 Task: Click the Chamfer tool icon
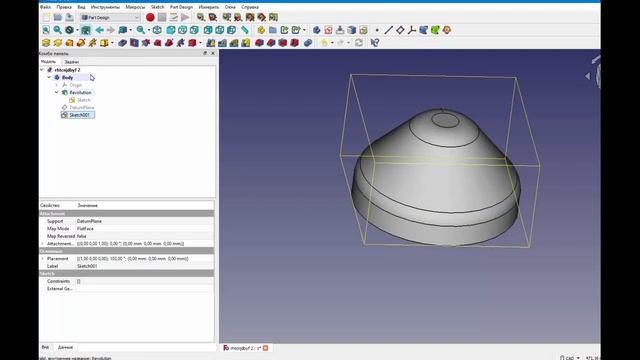[x=271, y=42]
